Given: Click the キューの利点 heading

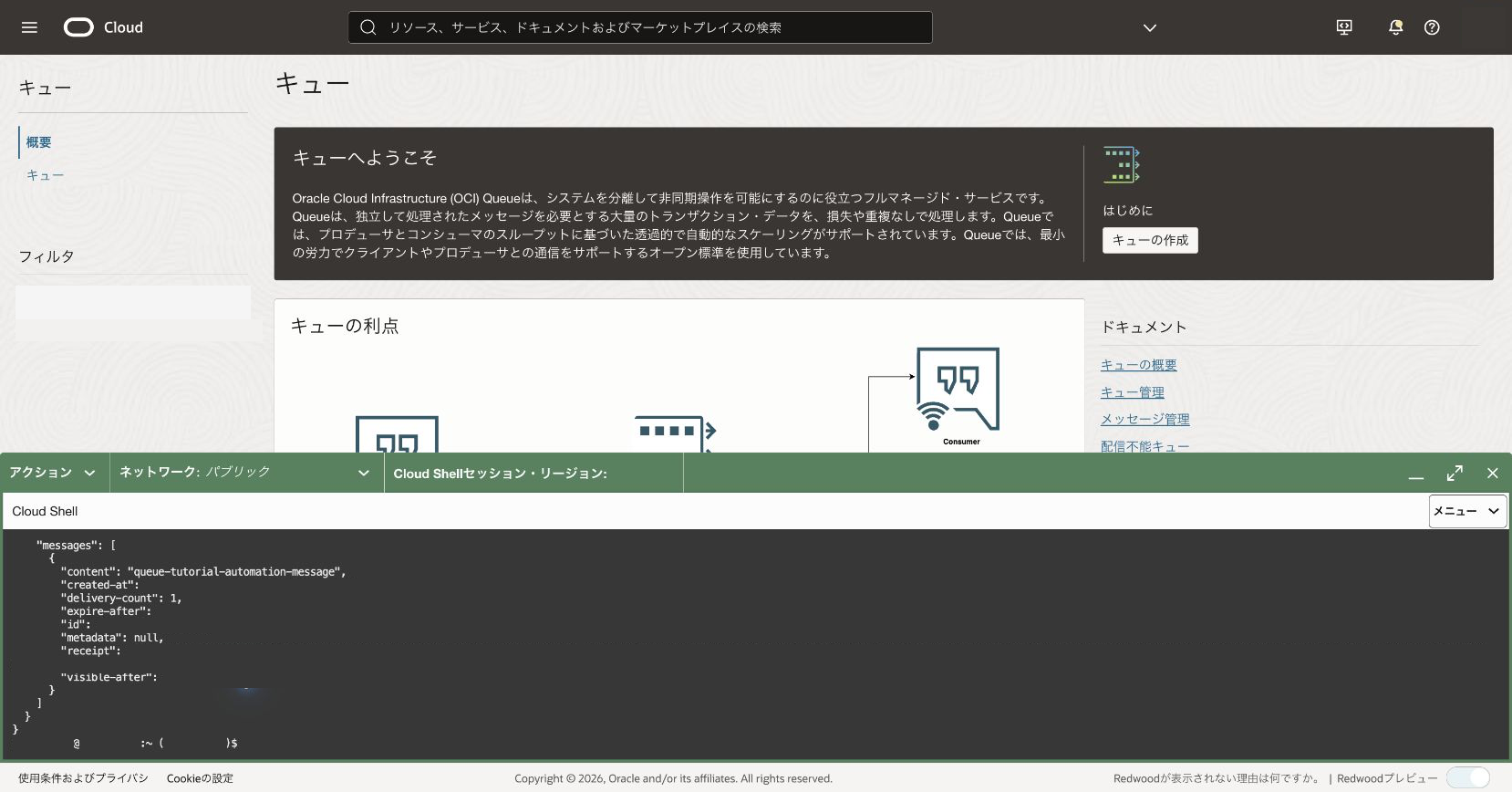Looking at the screenshot, I should [345, 326].
